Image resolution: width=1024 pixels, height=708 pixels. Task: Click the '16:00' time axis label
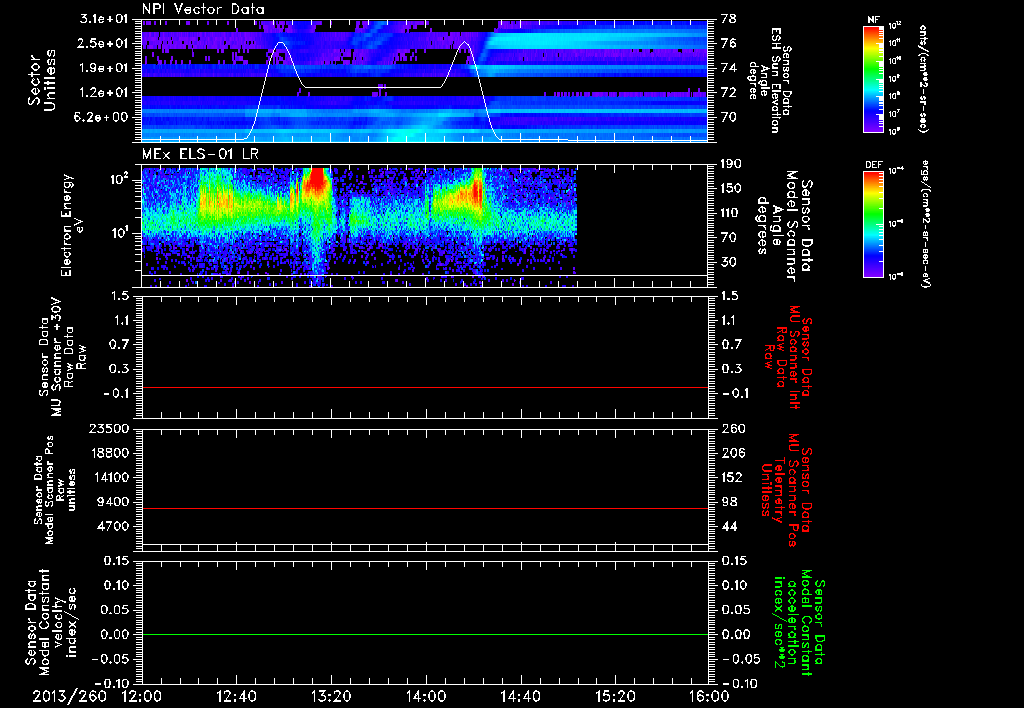point(709,696)
